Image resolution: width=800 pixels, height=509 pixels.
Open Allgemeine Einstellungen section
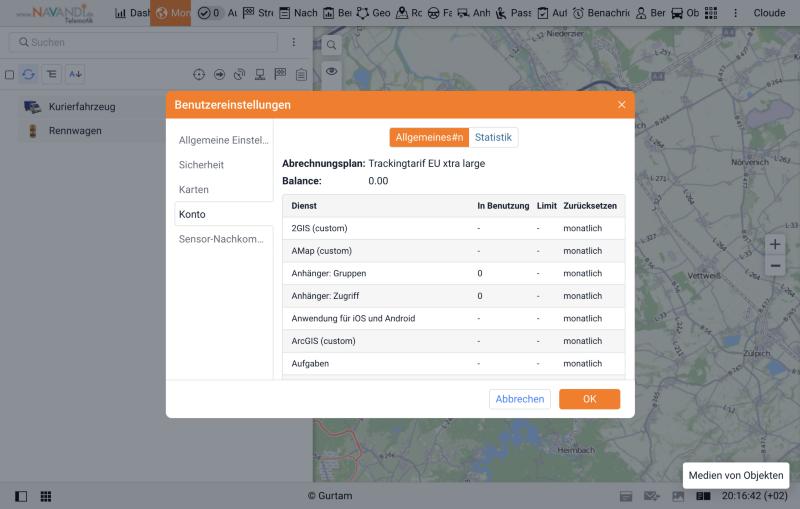pos(223,140)
